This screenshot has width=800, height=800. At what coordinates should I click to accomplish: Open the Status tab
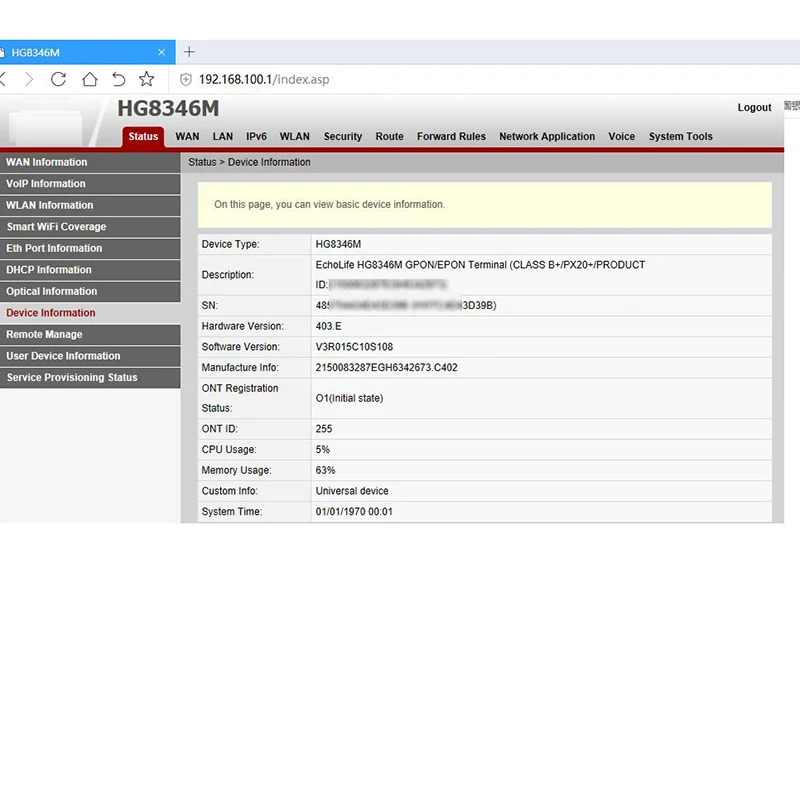pyautogui.click(x=143, y=136)
